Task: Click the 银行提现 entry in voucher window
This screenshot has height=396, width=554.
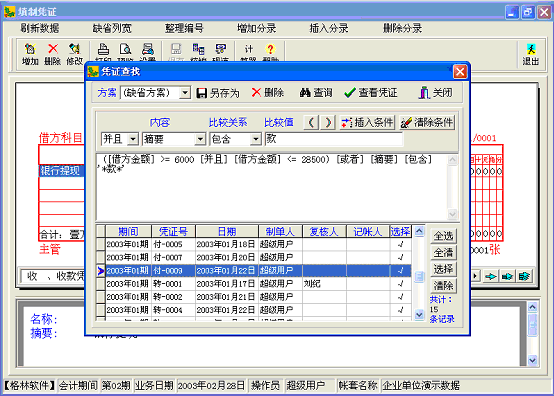Action: pyautogui.click(x=61, y=171)
